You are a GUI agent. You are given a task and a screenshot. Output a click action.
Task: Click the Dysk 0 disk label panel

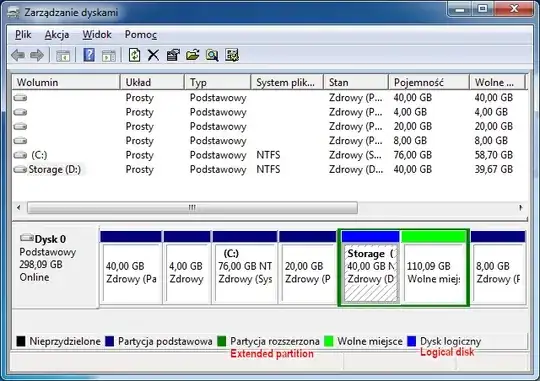click(x=56, y=267)
